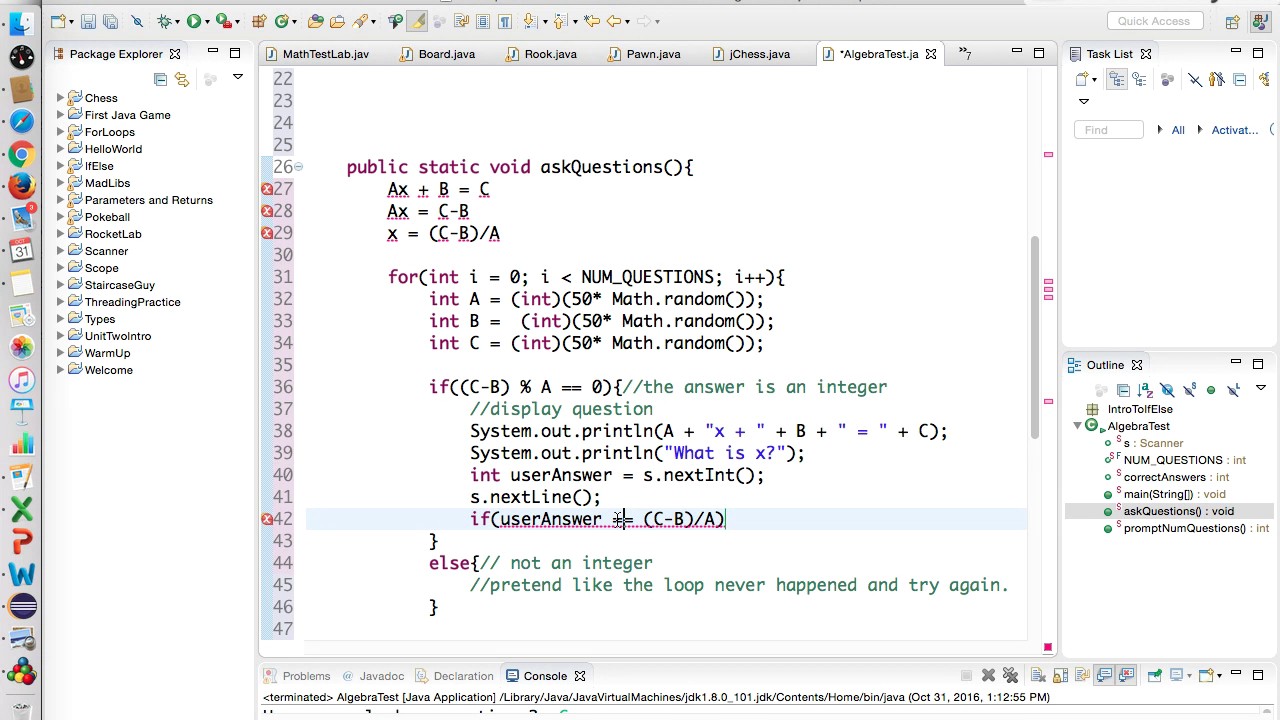
Task: Open the New file dropdown arrow
Action: coord(72,22)
